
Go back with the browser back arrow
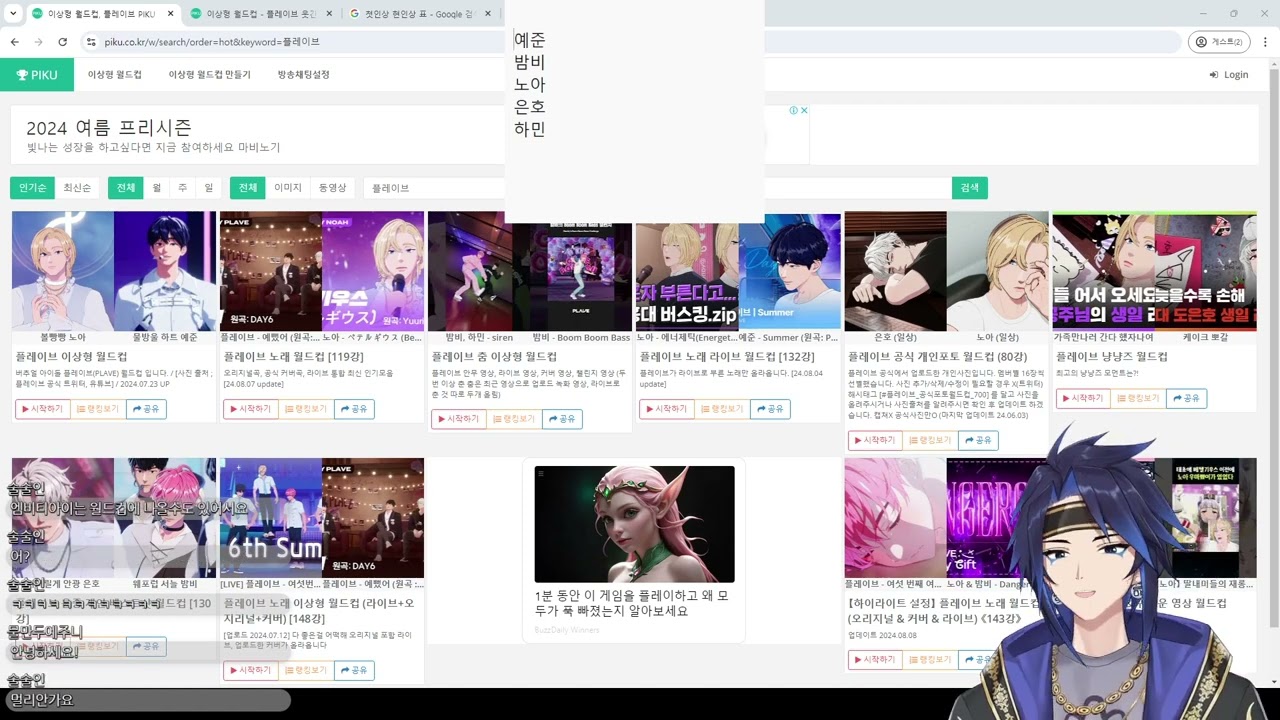point(14,42)
